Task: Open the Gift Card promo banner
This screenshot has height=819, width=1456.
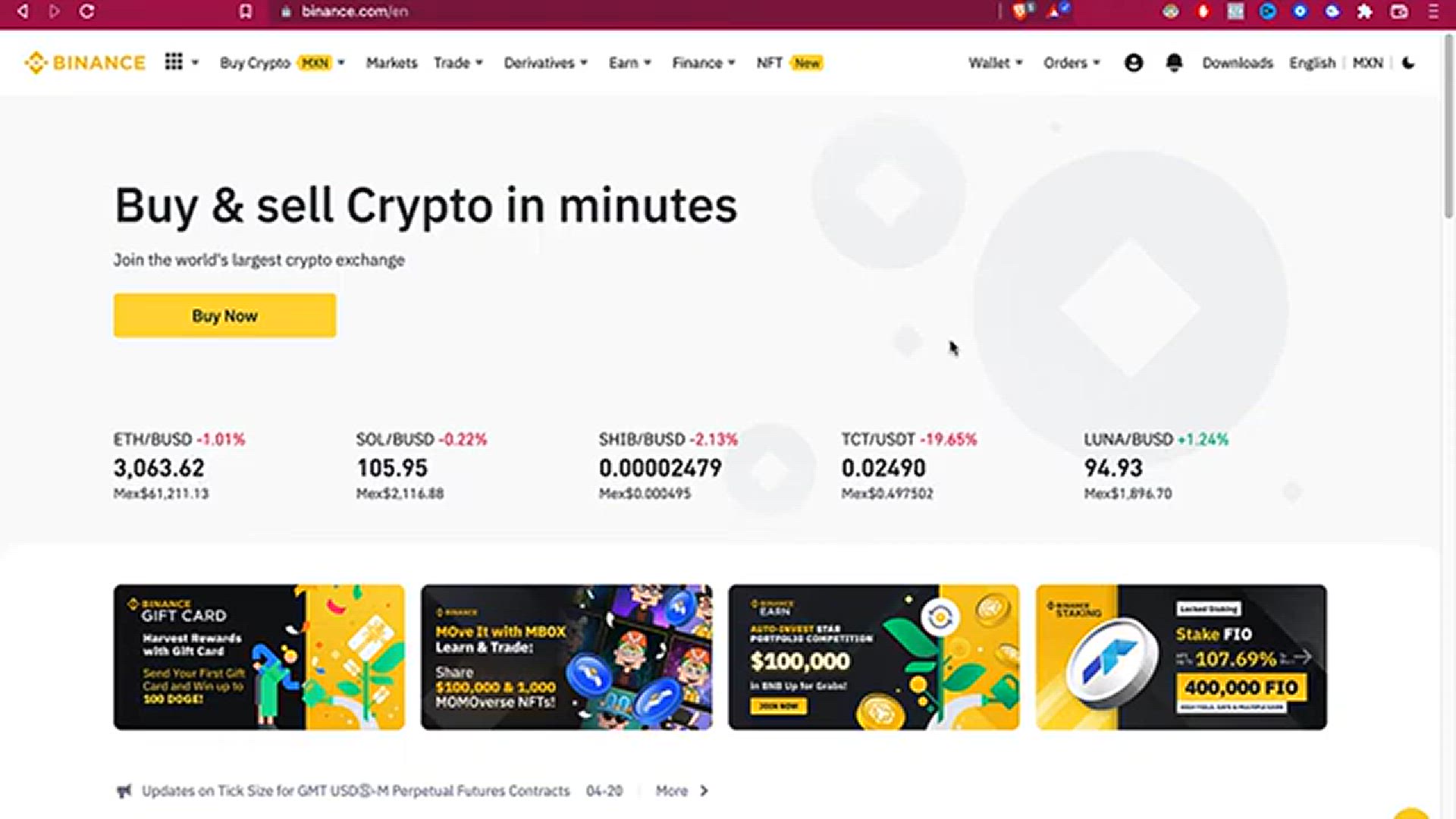Action: 259,657
